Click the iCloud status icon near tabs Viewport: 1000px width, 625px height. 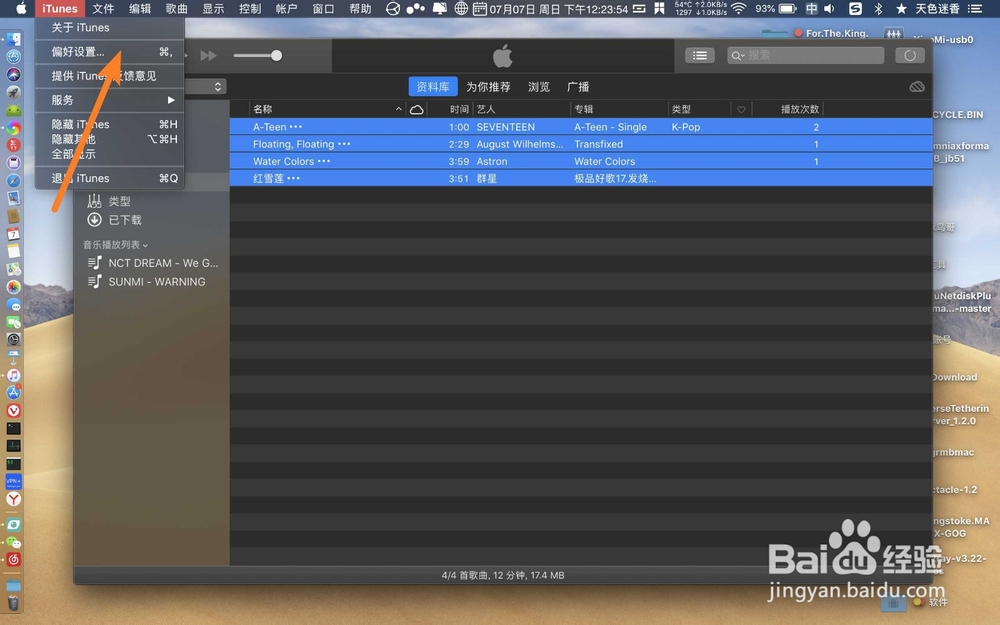(916, 87)
